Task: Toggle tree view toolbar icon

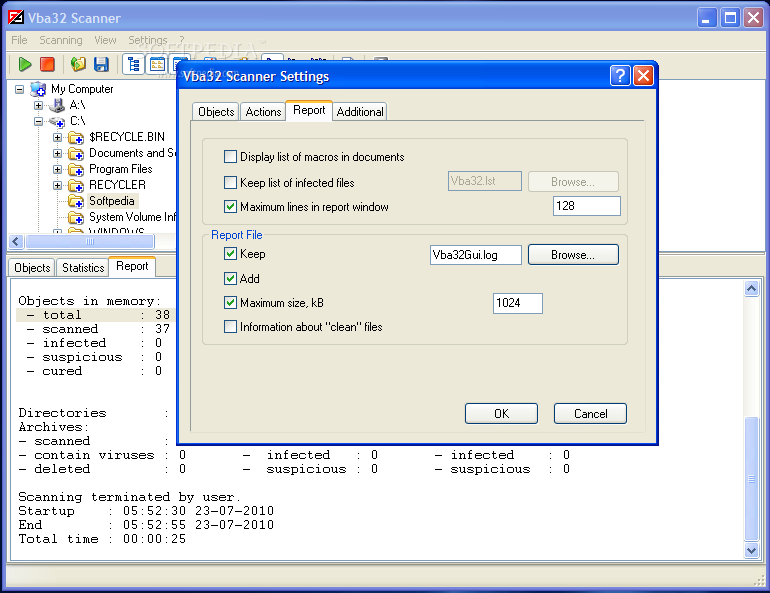Action: pos(133,64)
